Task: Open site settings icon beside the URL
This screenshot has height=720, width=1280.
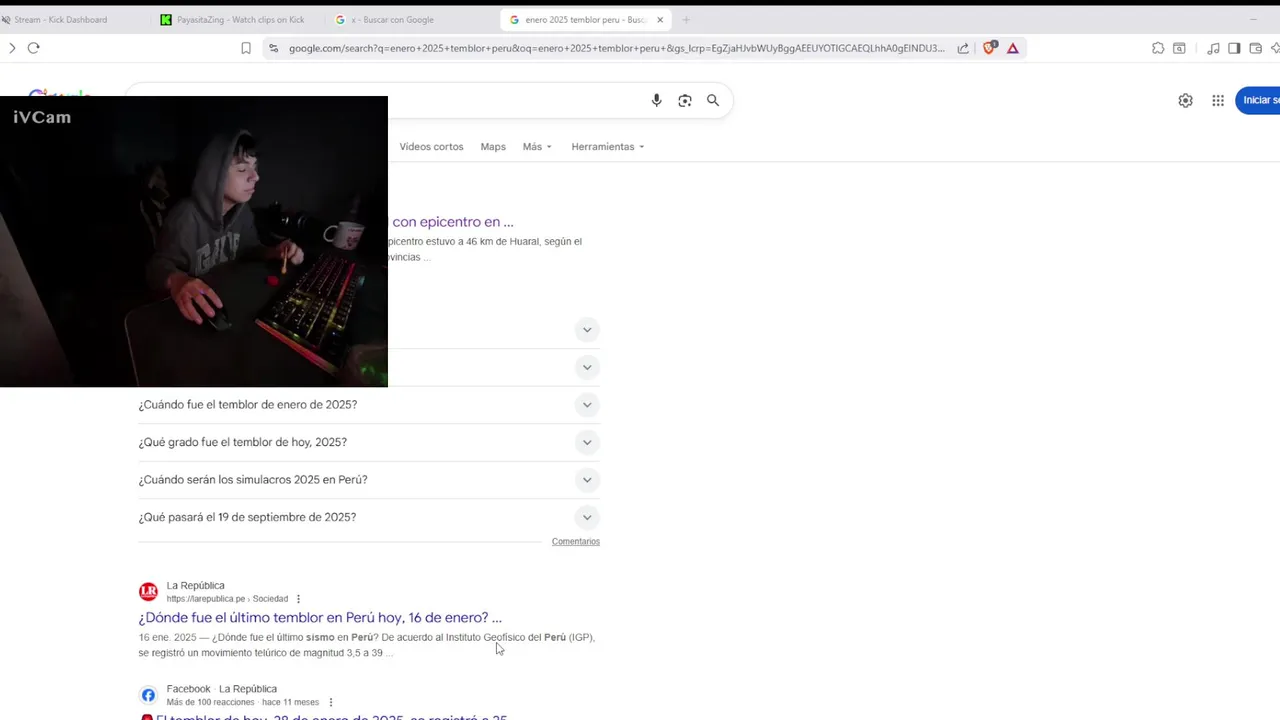Action: pyautogui.click(x=273, y=48)
